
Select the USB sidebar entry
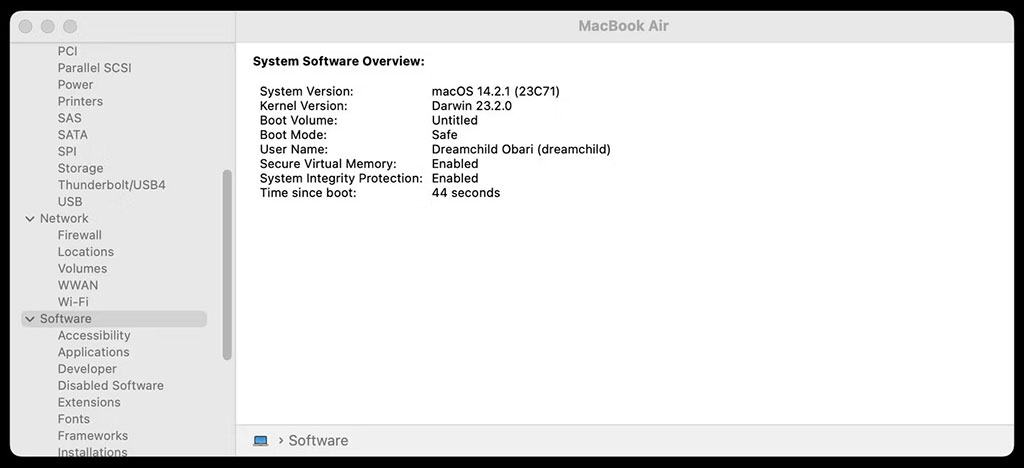click(x=70, y=202)
